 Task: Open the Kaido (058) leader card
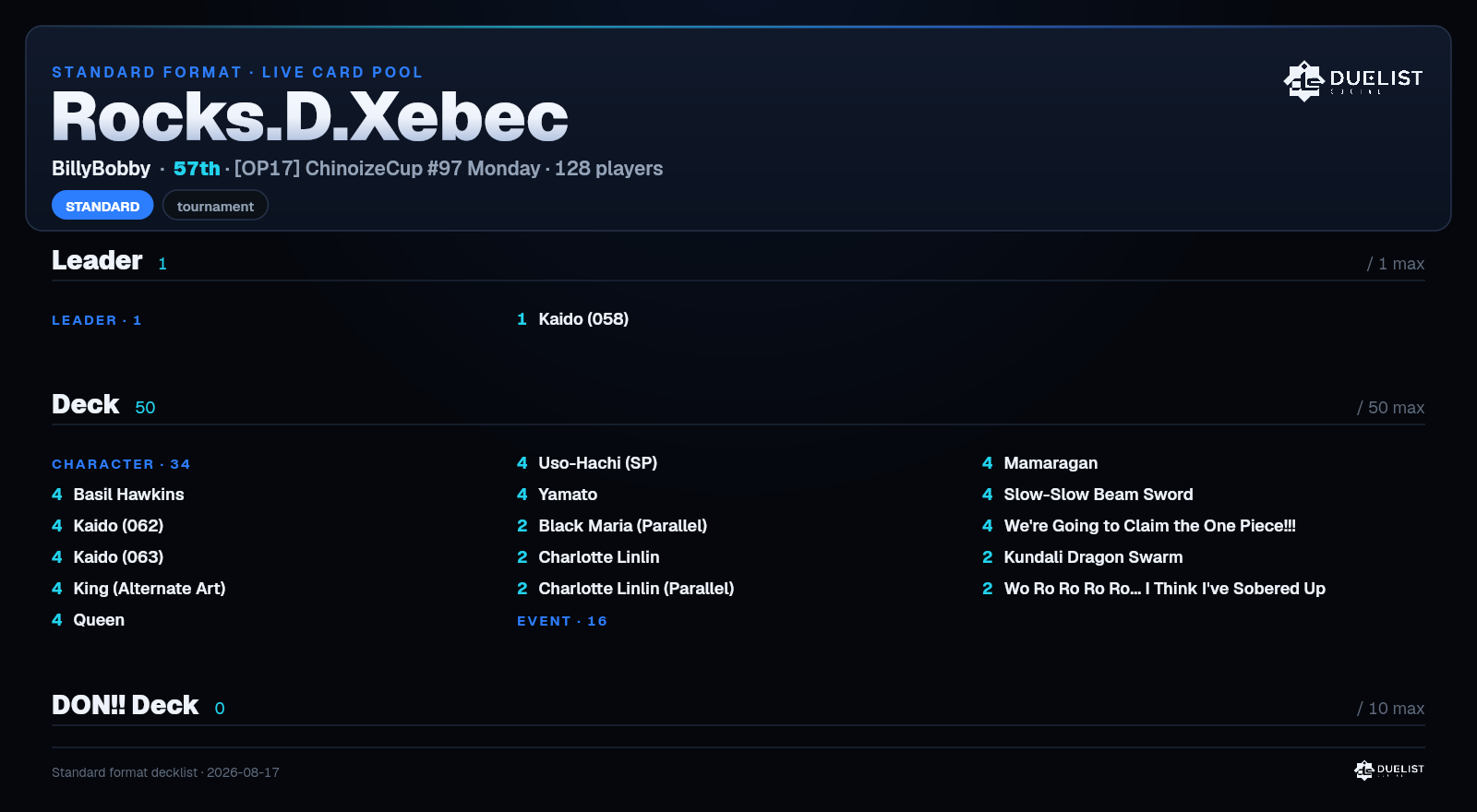[572, 319]
